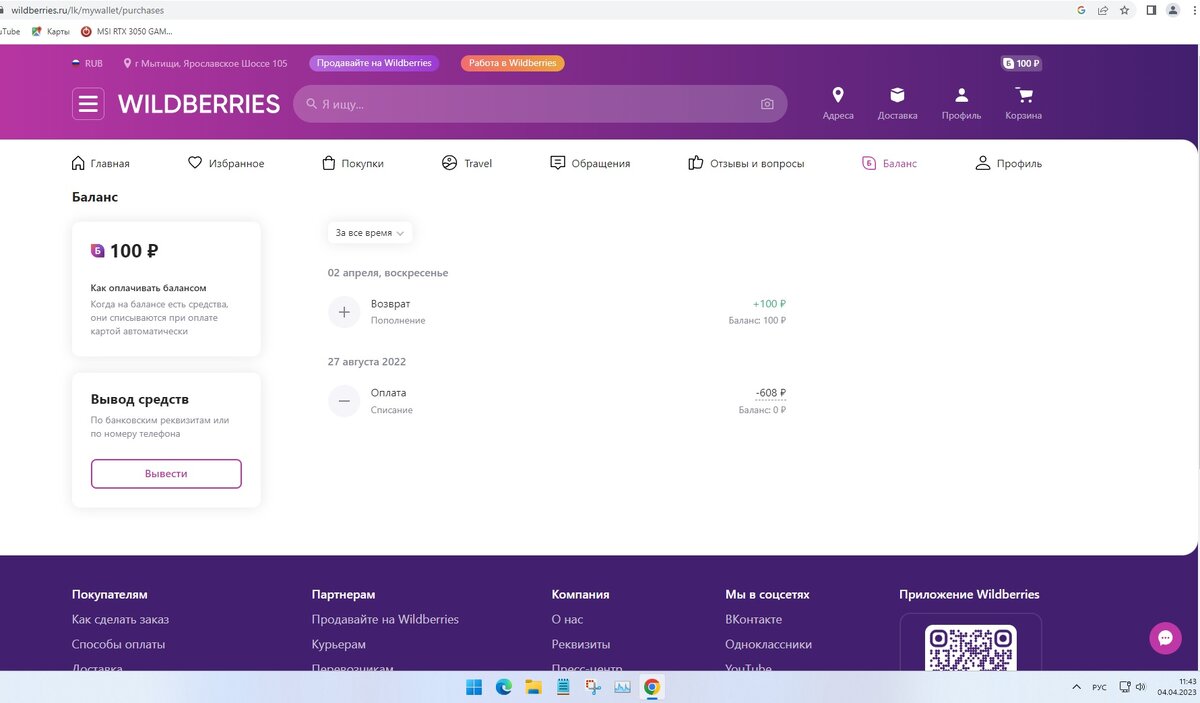1200x703 pixels.
Task: Open Snipping Tool from taskbar
Action: (593, 687)
